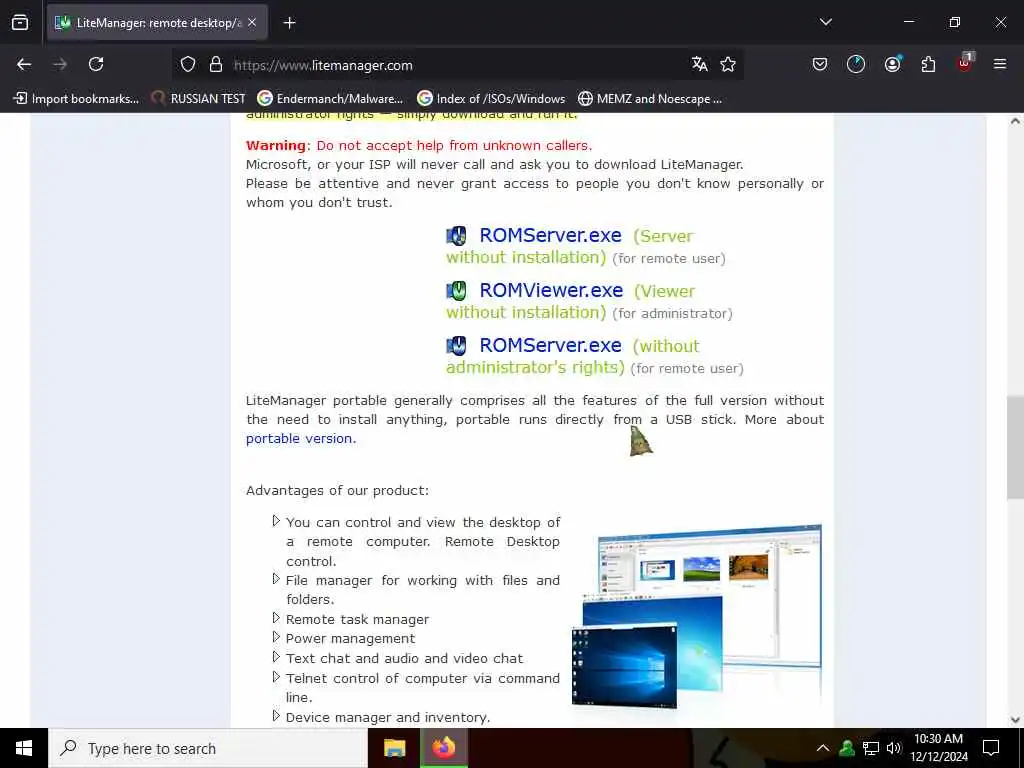Open MEMZ and Noescape bookmark
The width and height of the screenshot is (1024, 768).
(650, 99)
